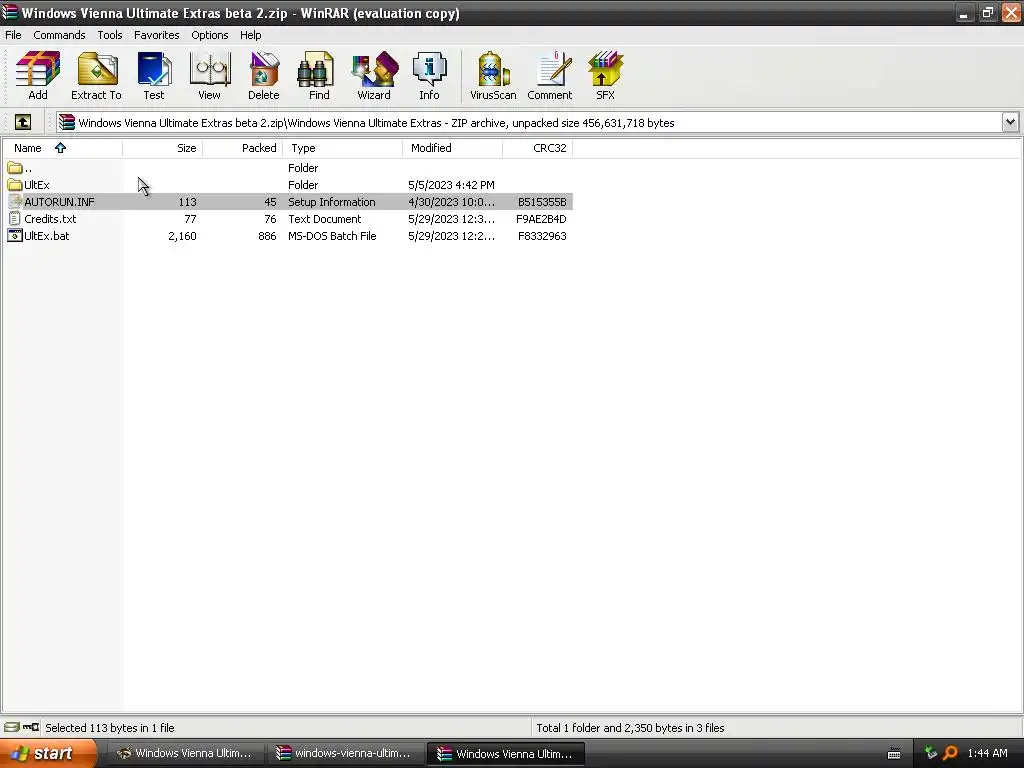Click 'Selected 113 bytes in 1 file' status
Image resolution: width=1024 pixels, height=768 pixels.
pos(110,728)
